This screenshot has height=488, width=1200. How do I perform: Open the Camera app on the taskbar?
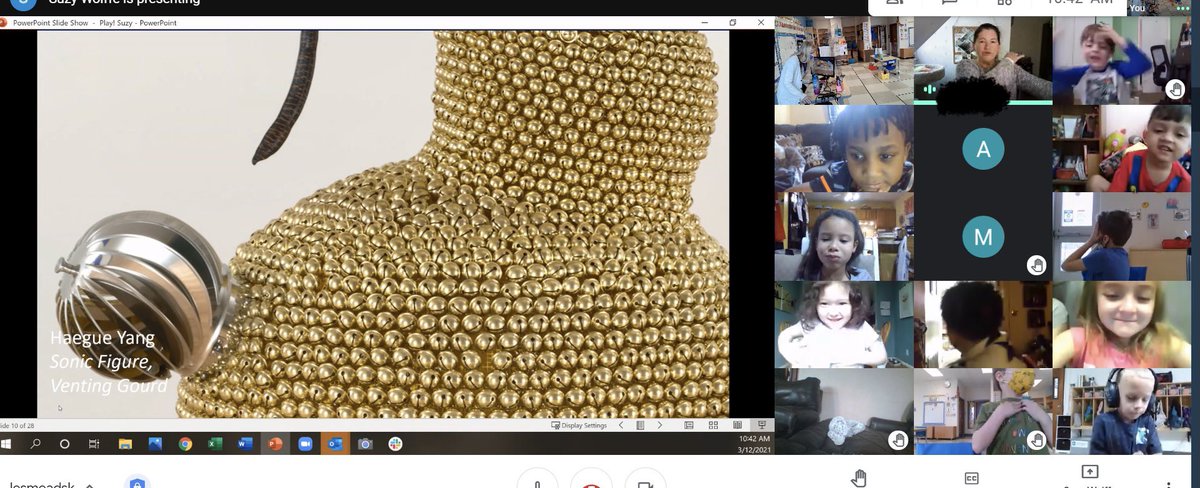tap(365, 443)
